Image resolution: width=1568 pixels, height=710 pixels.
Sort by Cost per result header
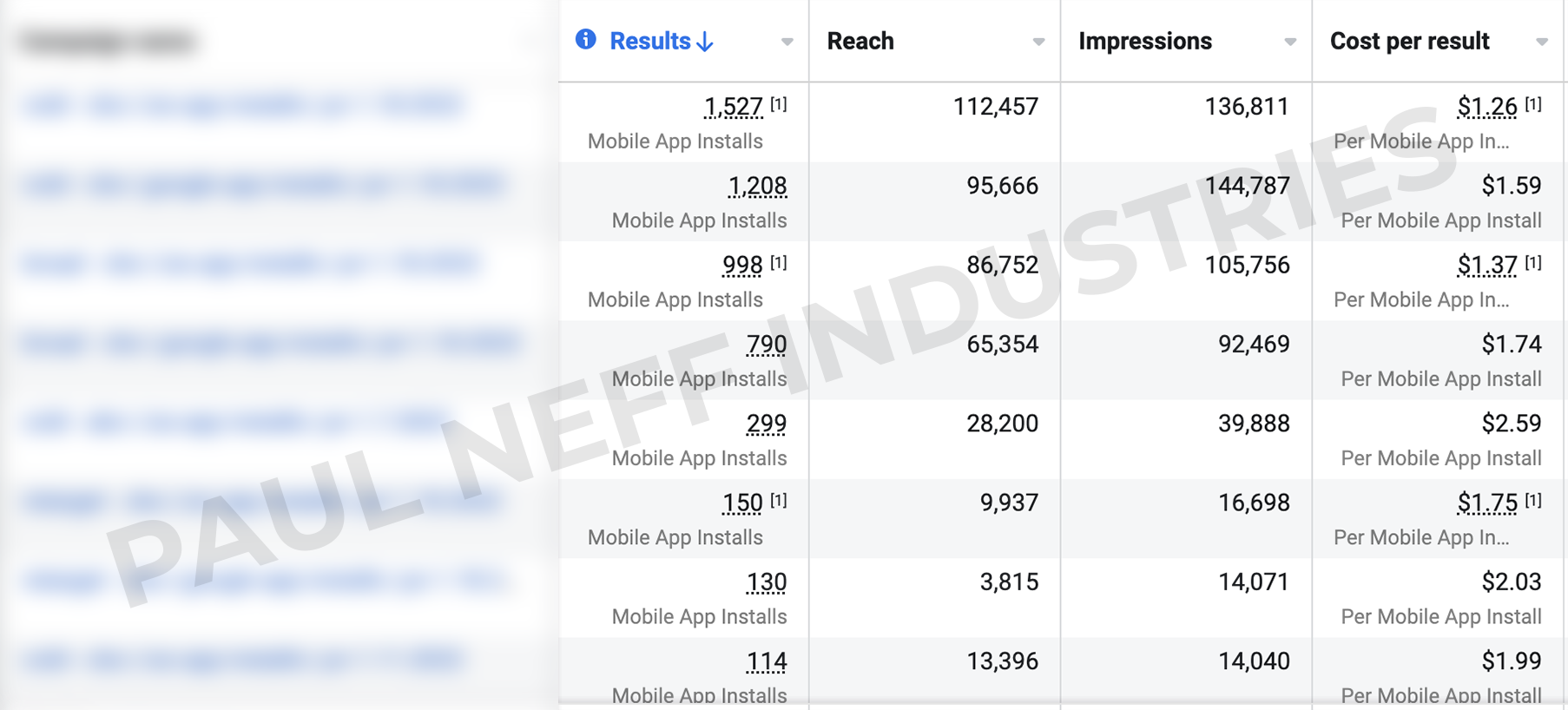point(1410,41)
